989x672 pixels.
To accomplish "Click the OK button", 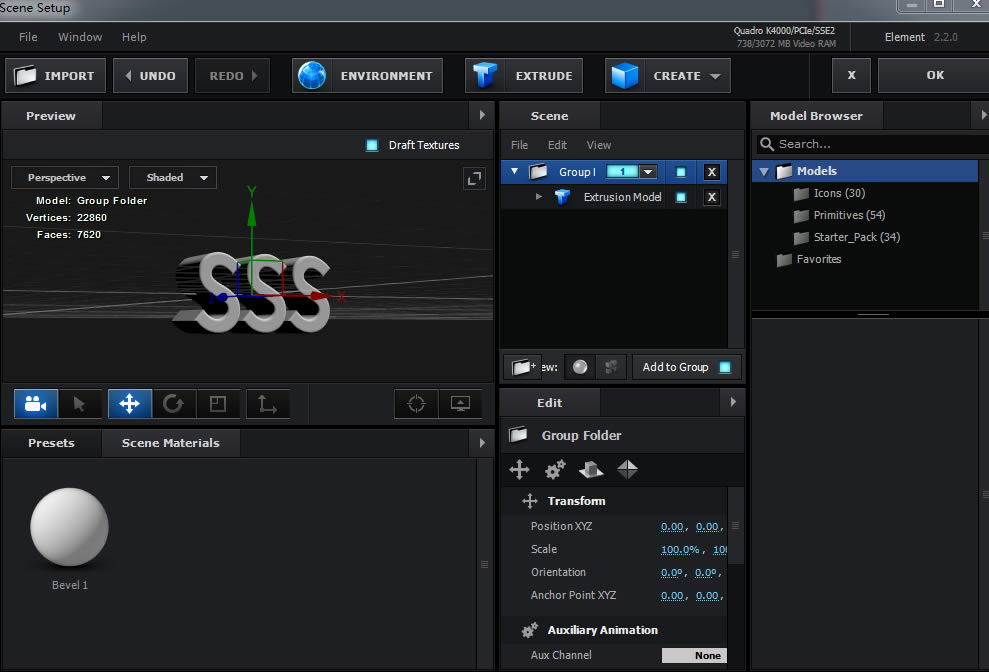I will (934, 75).
